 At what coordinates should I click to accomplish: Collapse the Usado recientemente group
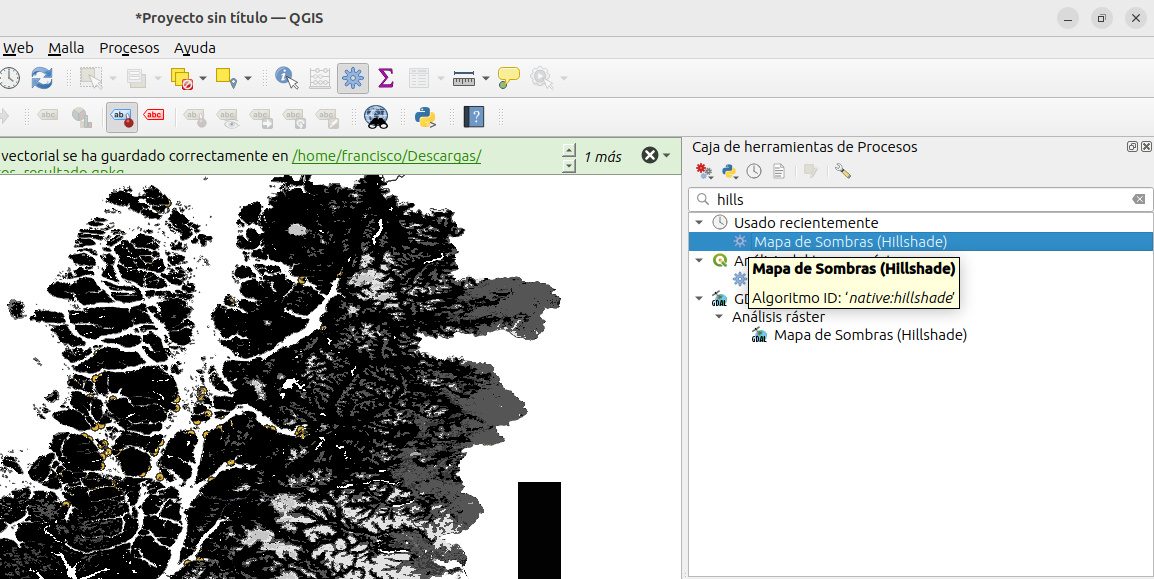point(699,222)
